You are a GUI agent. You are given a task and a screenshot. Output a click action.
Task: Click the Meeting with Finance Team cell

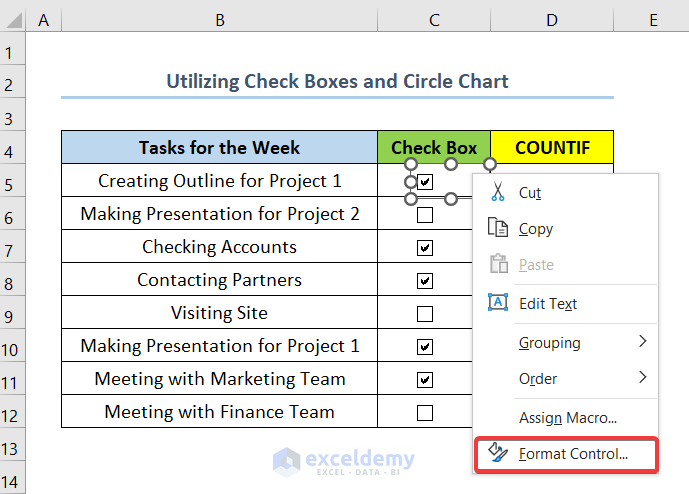tap(219, 412)
